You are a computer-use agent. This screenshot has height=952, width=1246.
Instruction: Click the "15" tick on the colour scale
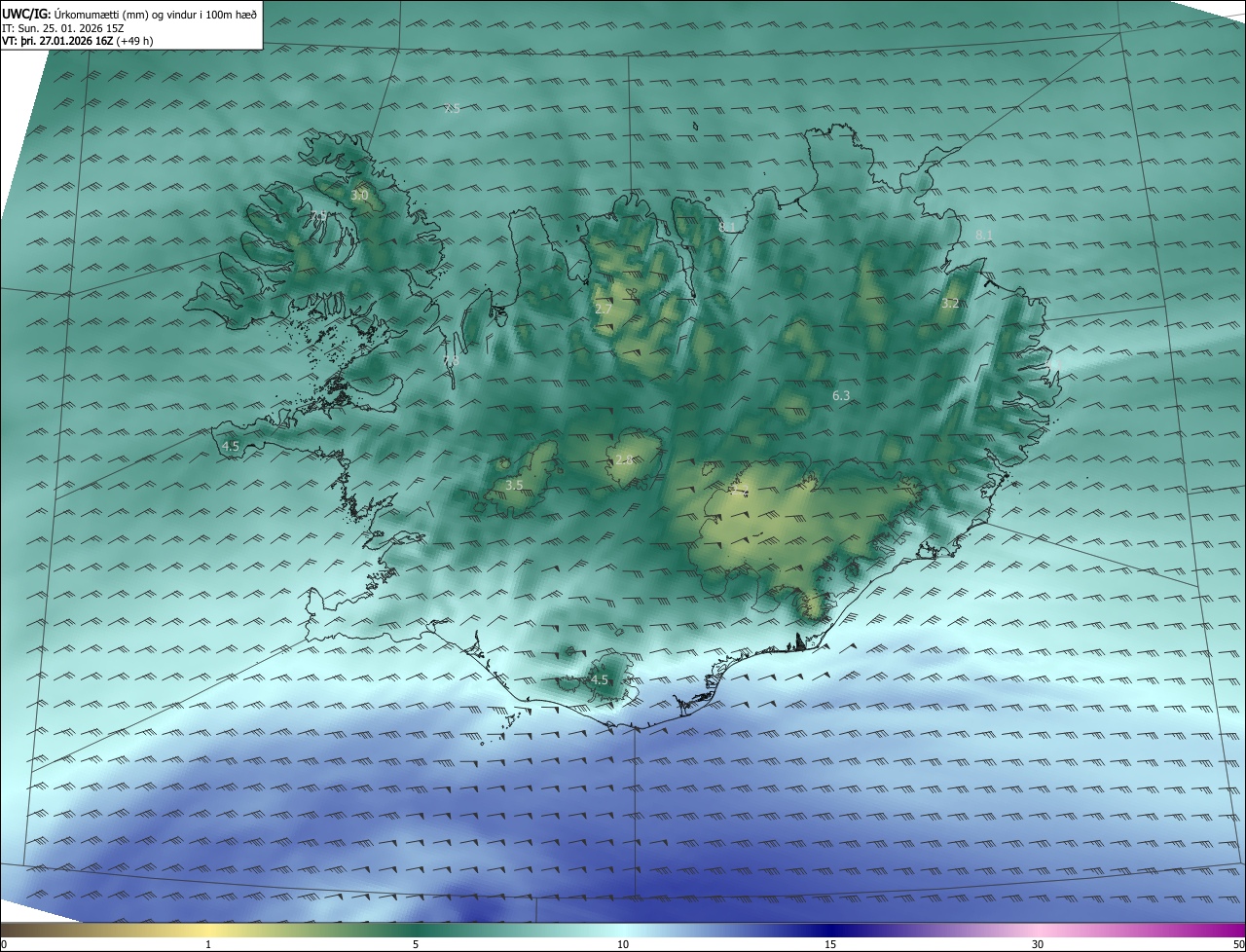click(830, 944)
